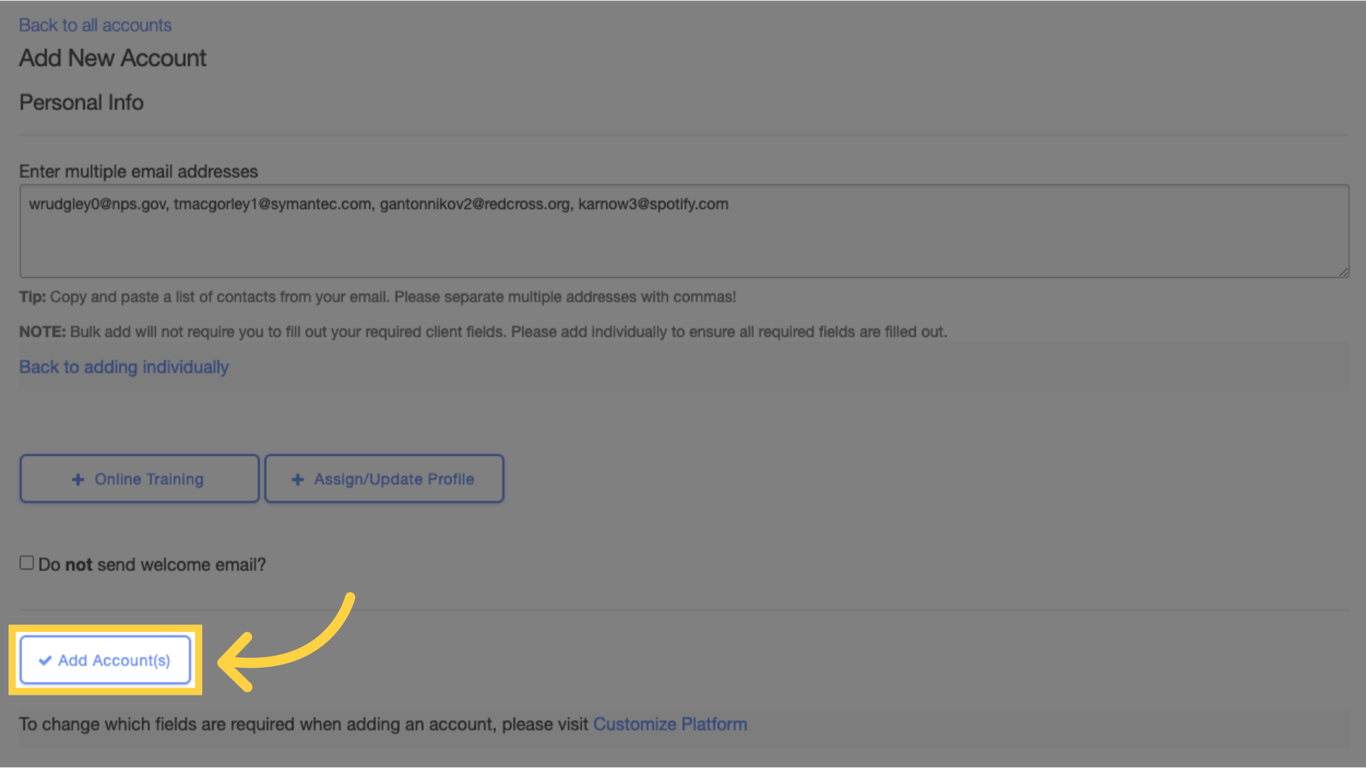Click the Online Training button
Image resolution: width=1366 pixels, height=768 pixels.
click(139, 478)
